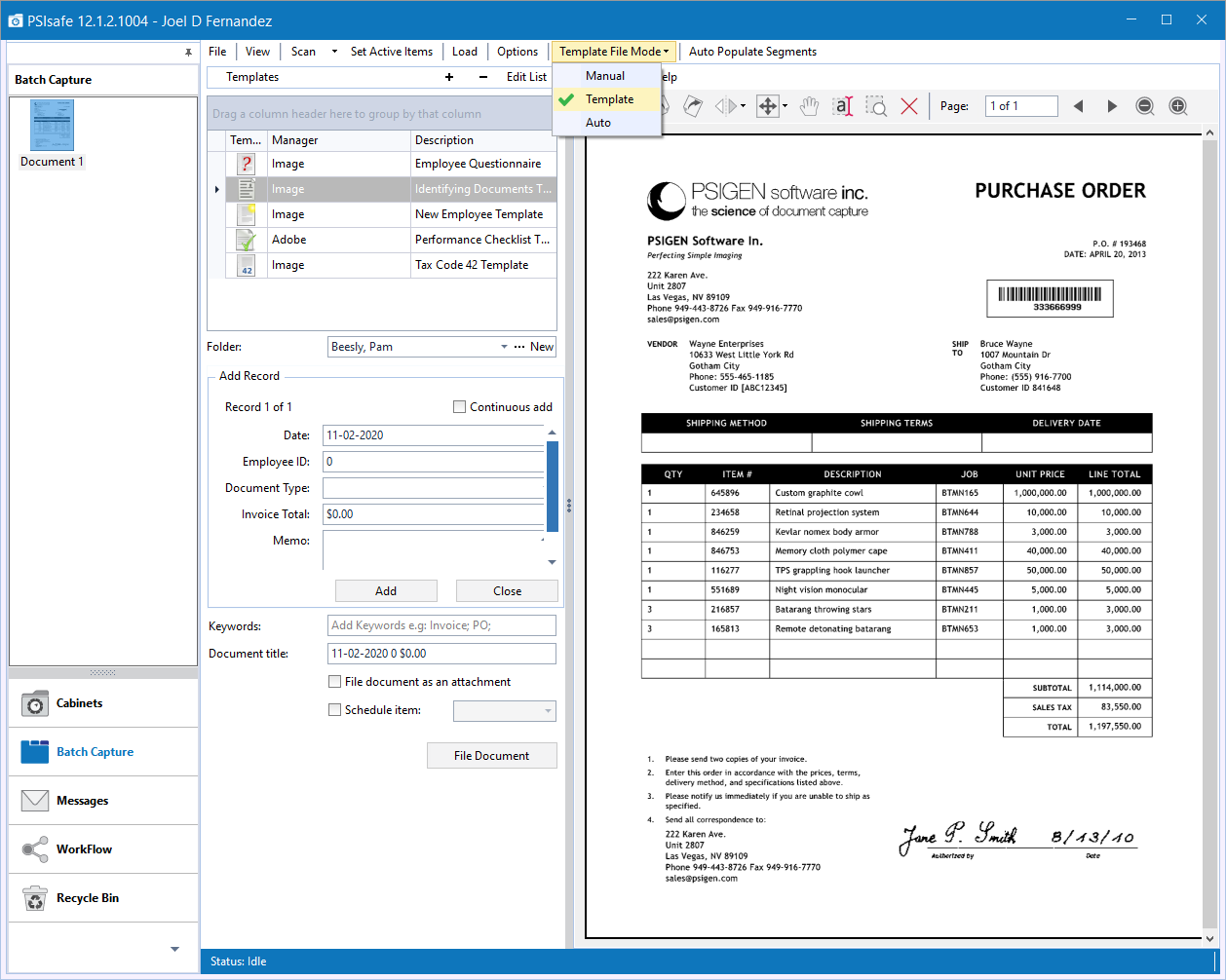The image size is (1226, 980).
Task: Click the minus icon to remove template
Action: pos(483,77)
